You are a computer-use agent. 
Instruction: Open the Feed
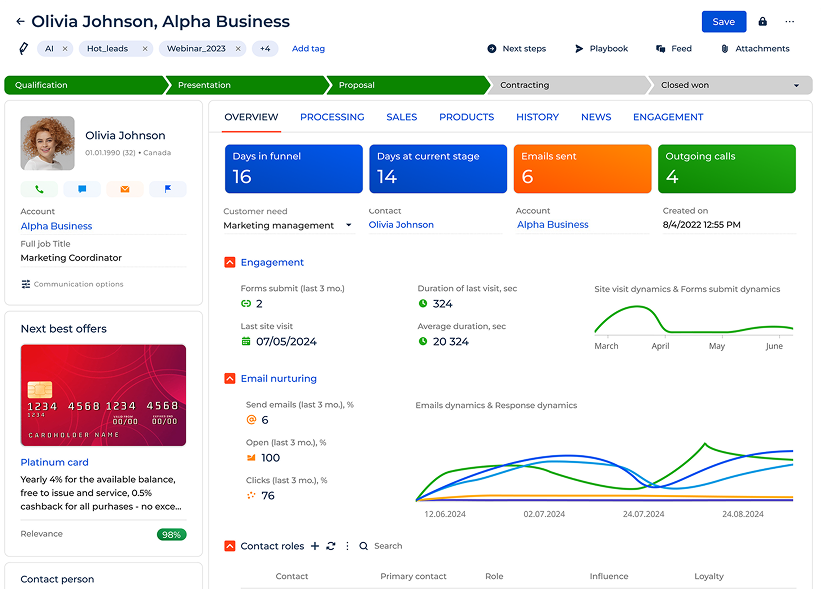point(674,49)
